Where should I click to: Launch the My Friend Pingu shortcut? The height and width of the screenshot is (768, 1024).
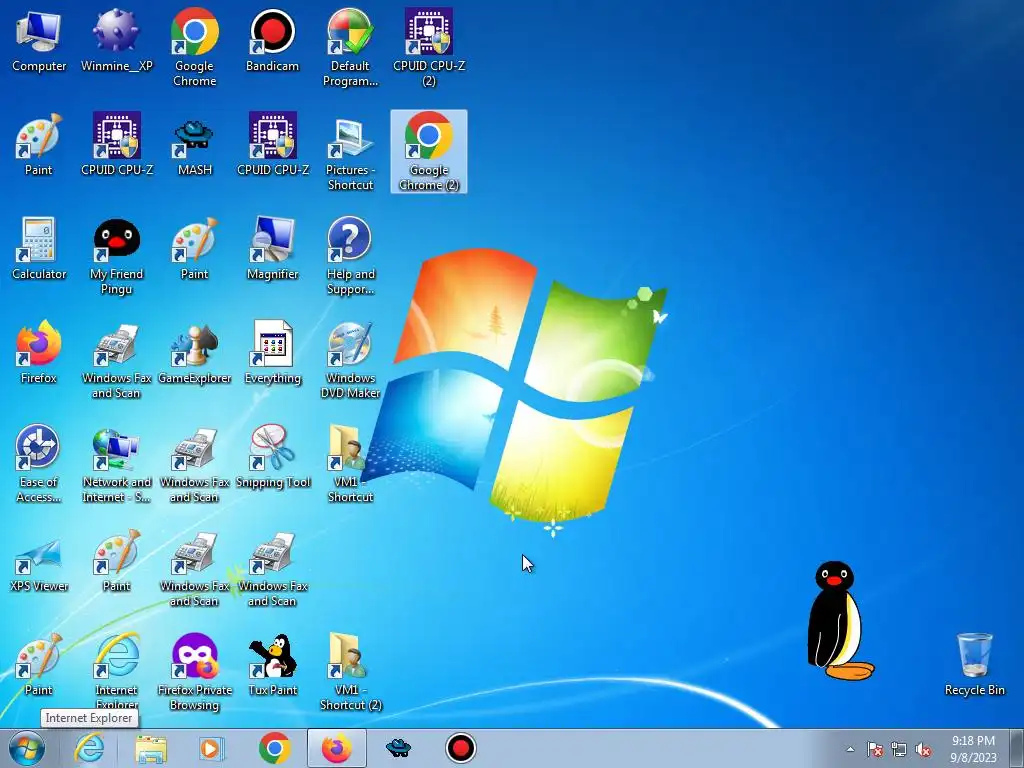(116, 255)
